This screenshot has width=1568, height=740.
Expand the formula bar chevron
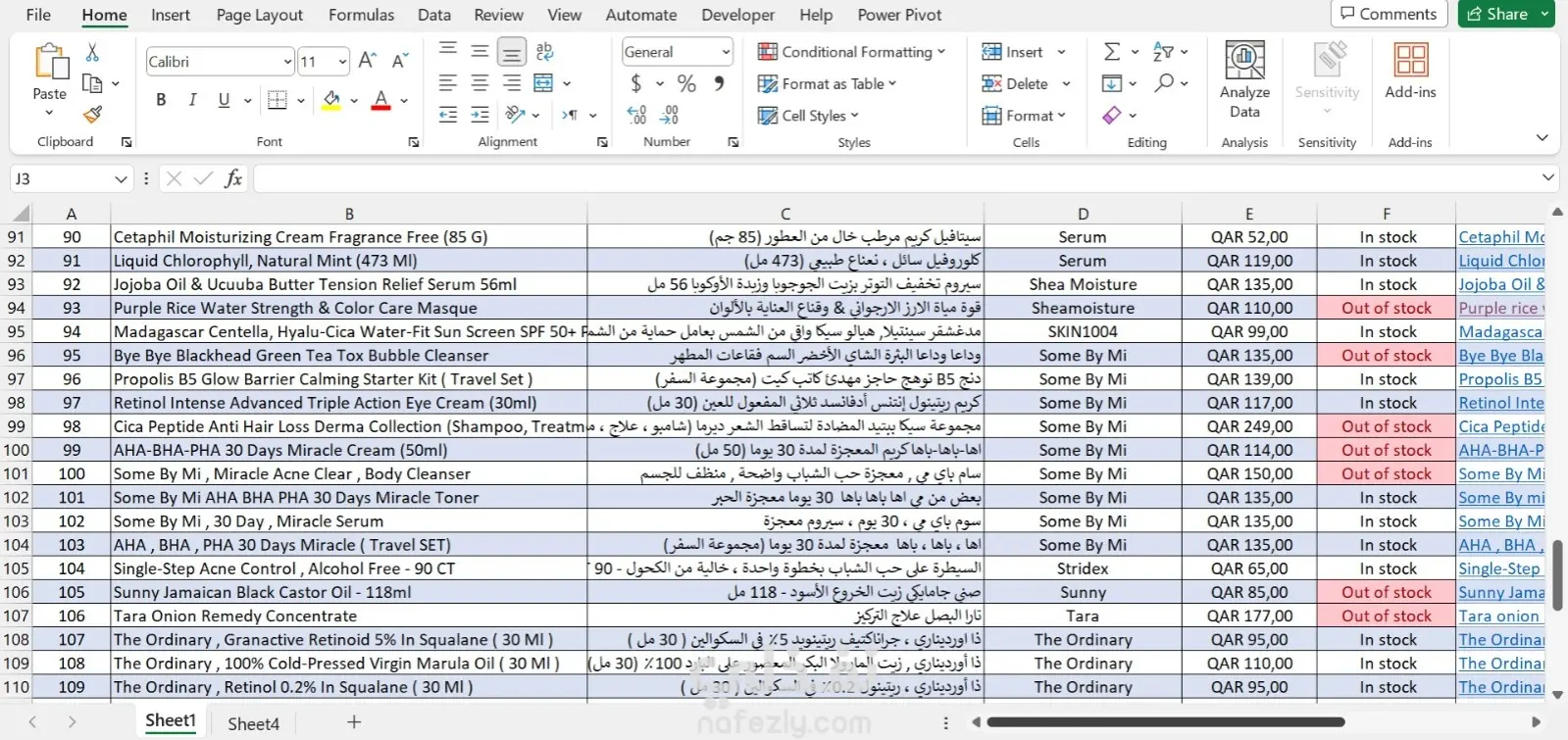[1547, 177]
